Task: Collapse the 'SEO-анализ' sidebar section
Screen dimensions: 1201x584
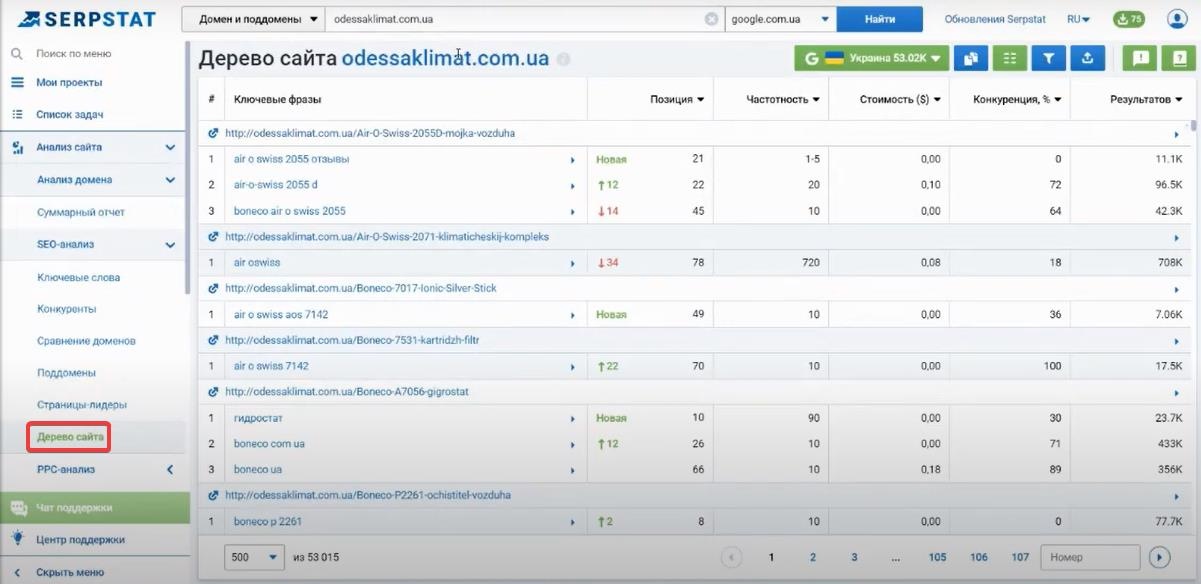Action: pyautogui.click(x=170, y=244)
